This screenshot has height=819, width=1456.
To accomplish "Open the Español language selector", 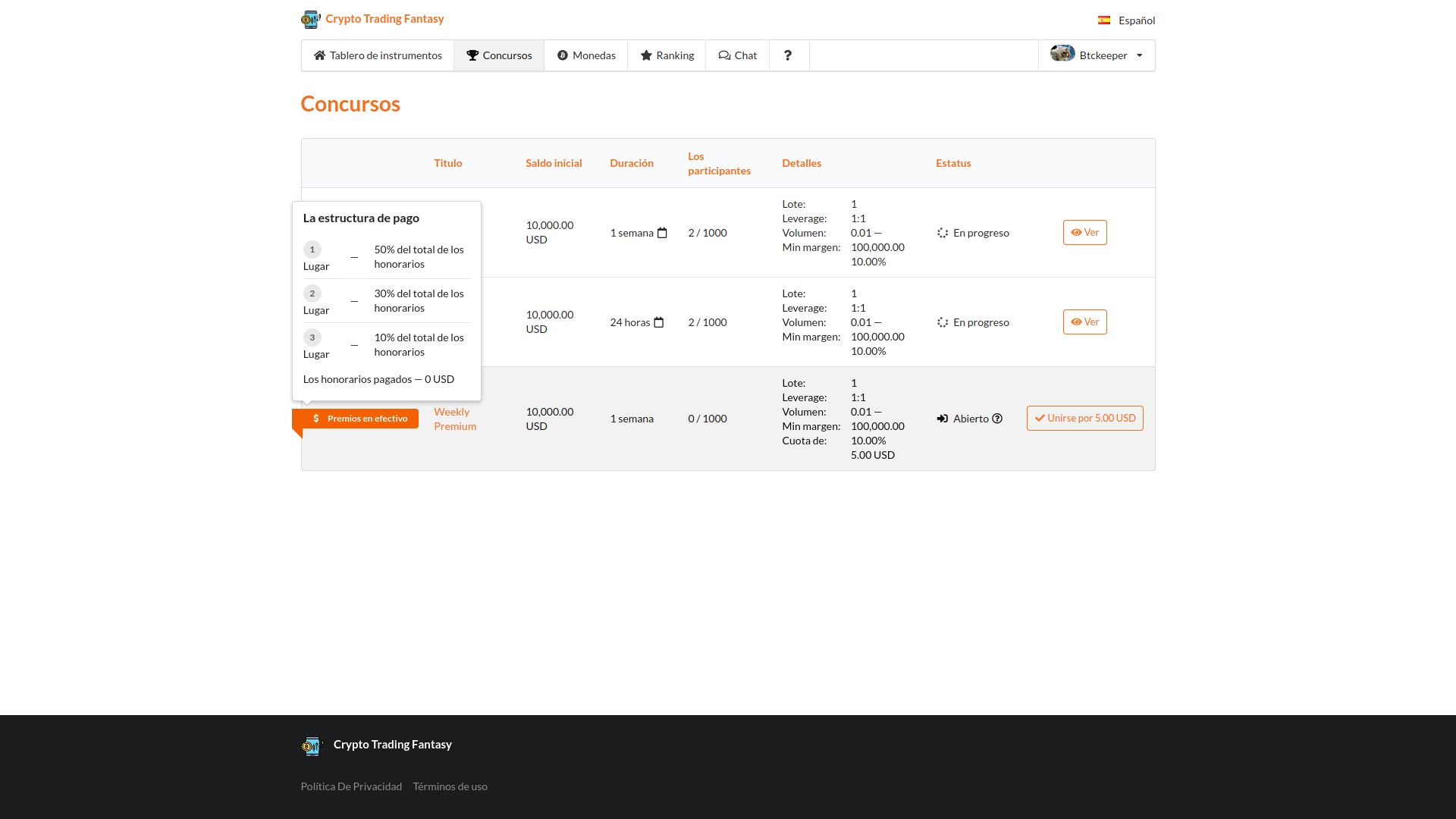I will (1136, 20).
